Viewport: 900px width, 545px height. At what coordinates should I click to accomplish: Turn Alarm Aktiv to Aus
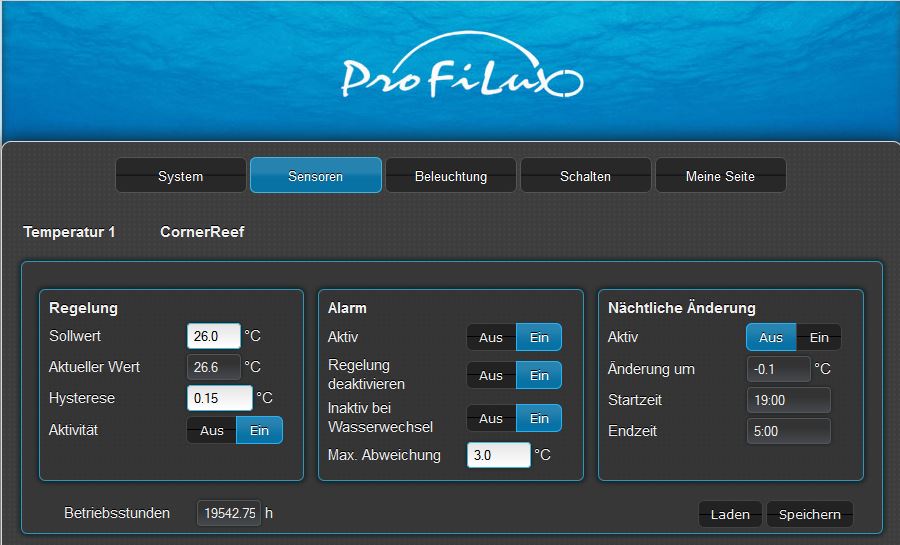(x=491, y=337)
